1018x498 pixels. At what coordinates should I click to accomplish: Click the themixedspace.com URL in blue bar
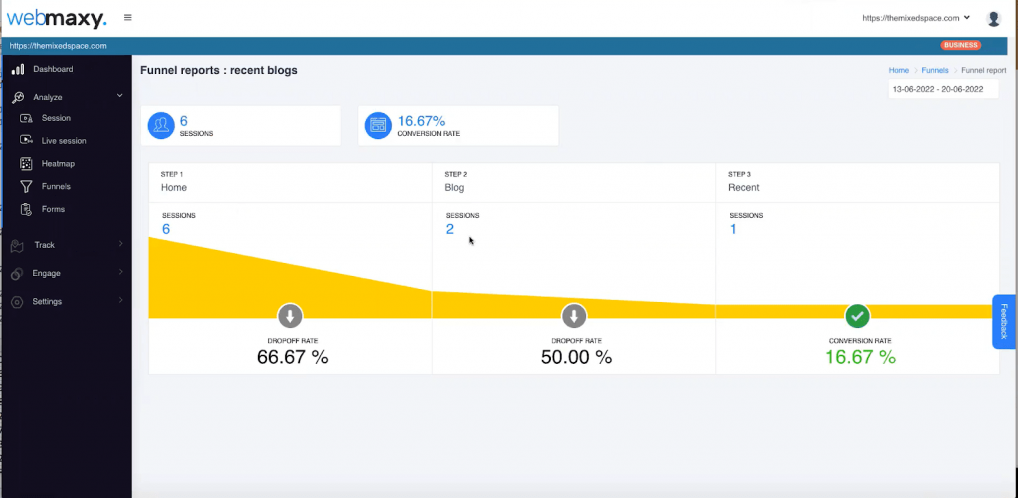[x=58, y=46]
